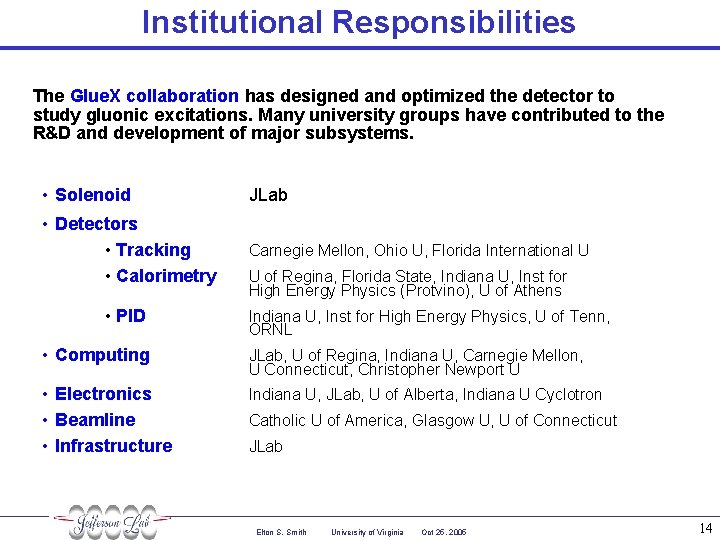The width and height of the screenshot is (720, 540).
Task: Select the Infrastructure bullet label
Action: point(113,446)
